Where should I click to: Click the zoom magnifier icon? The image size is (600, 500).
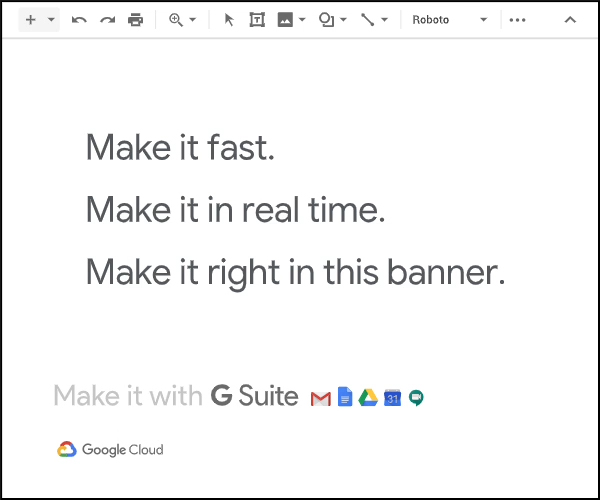[176, 20]
